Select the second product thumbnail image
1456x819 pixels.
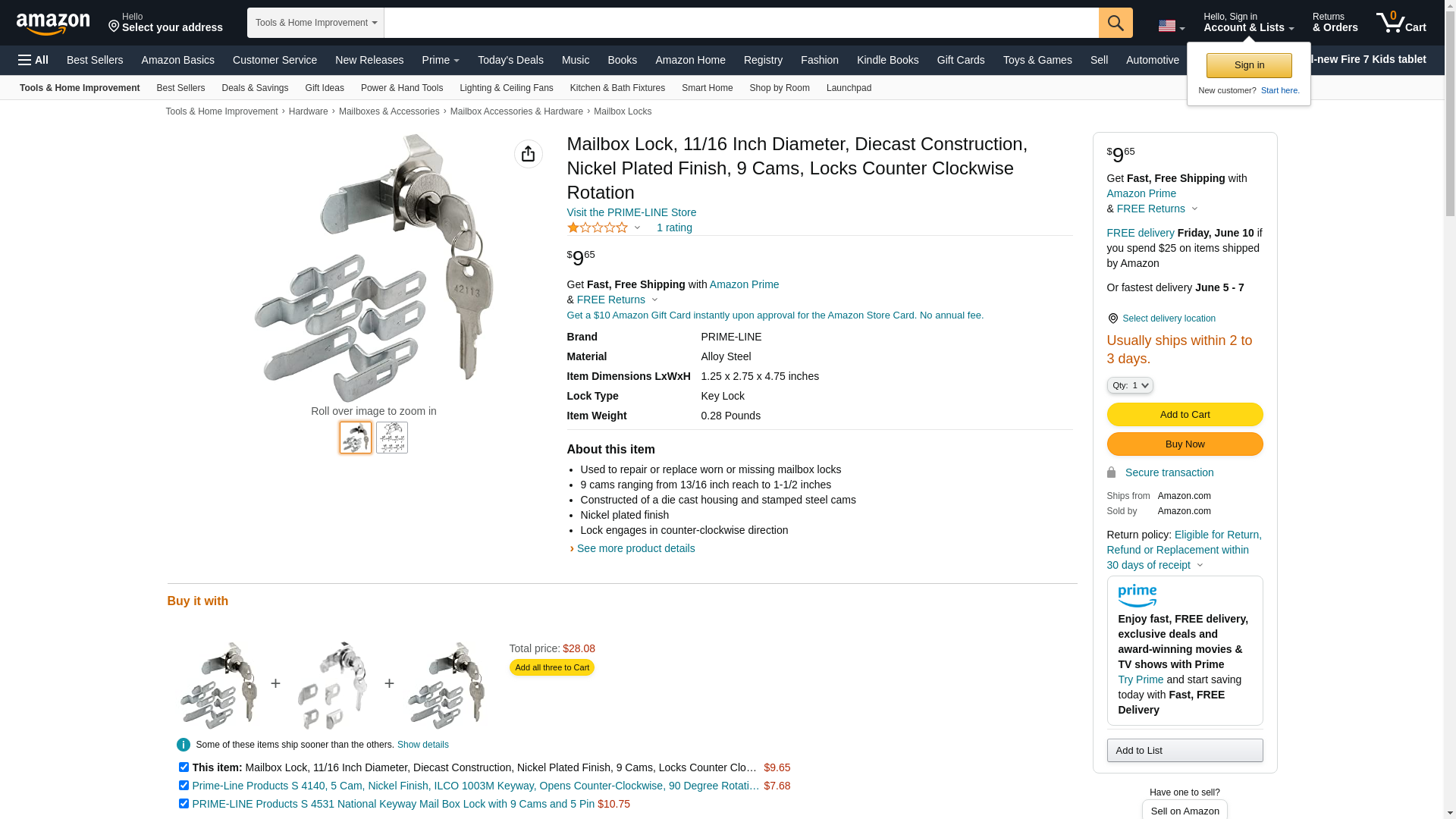(392, 438)
